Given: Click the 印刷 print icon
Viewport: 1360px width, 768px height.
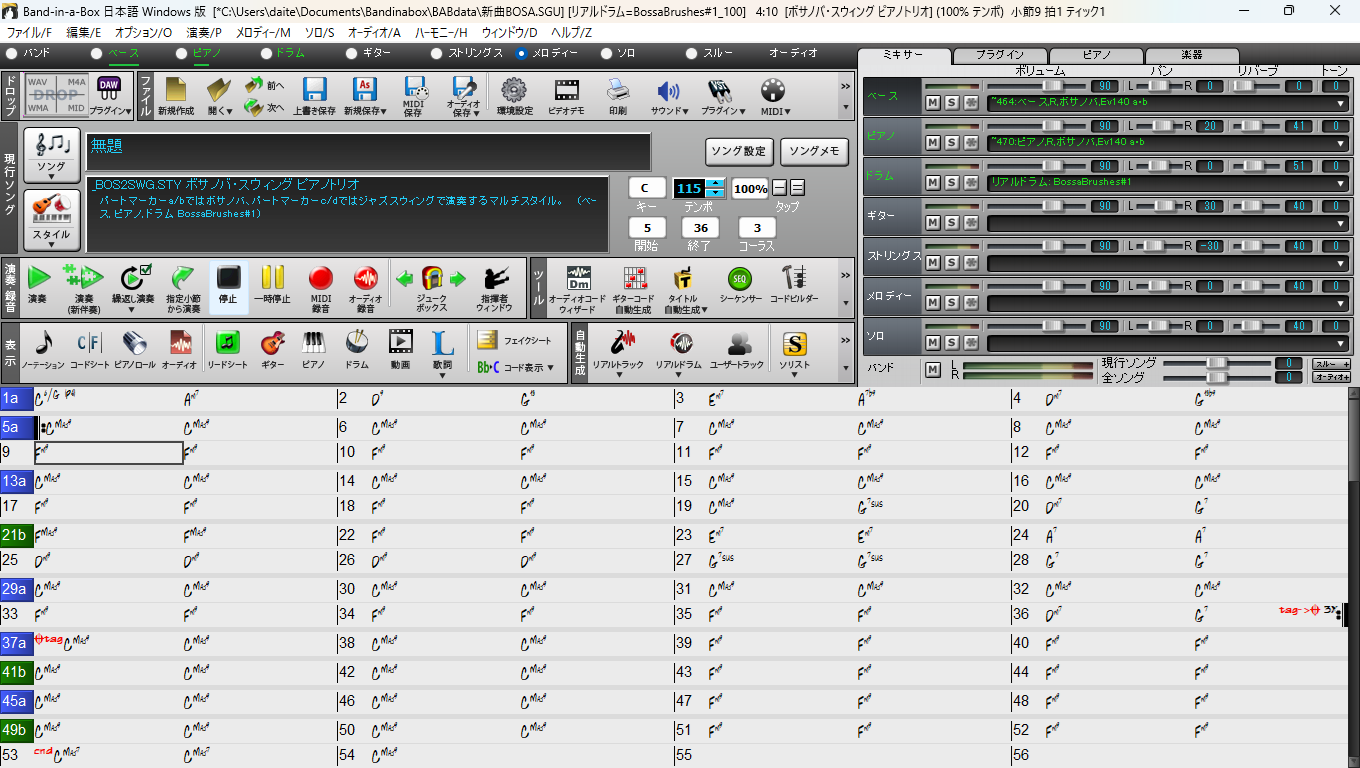Looking at the screenshot, I should click(618, 95).
